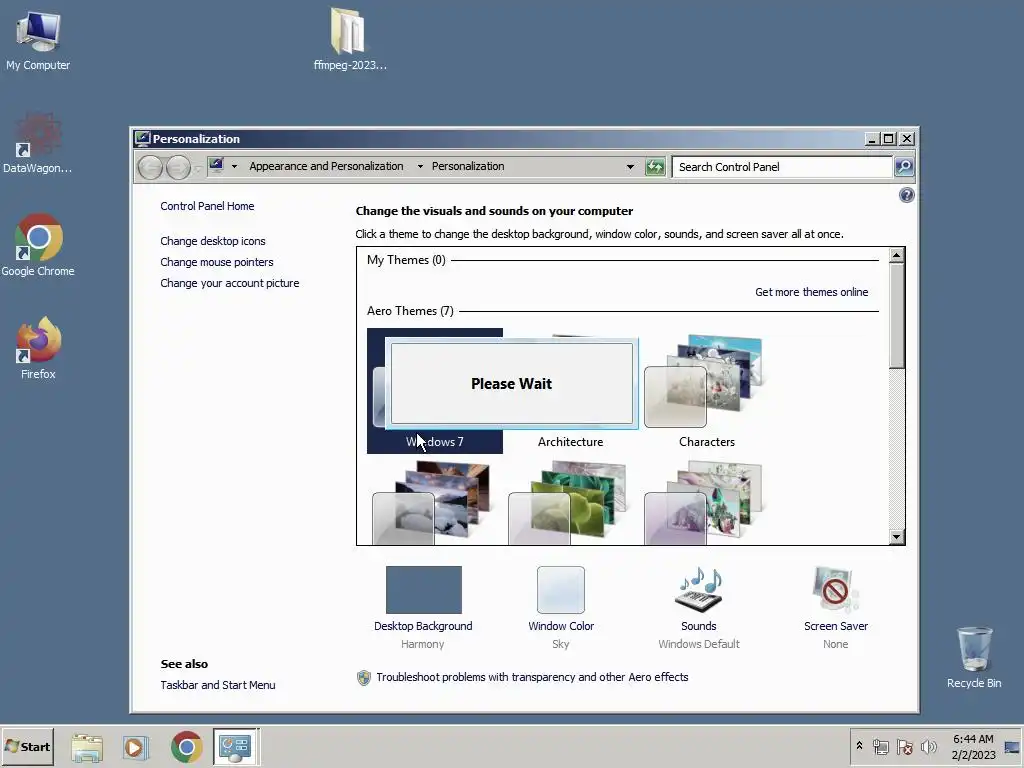Select the Characters theme
Viewport: 1024px width, 768px height.
tap(707, 391)
